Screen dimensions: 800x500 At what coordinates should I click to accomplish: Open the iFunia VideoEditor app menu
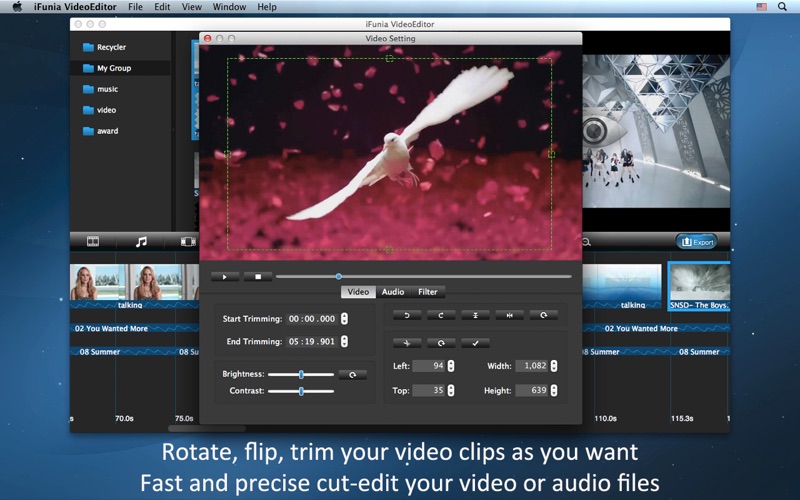75,7
